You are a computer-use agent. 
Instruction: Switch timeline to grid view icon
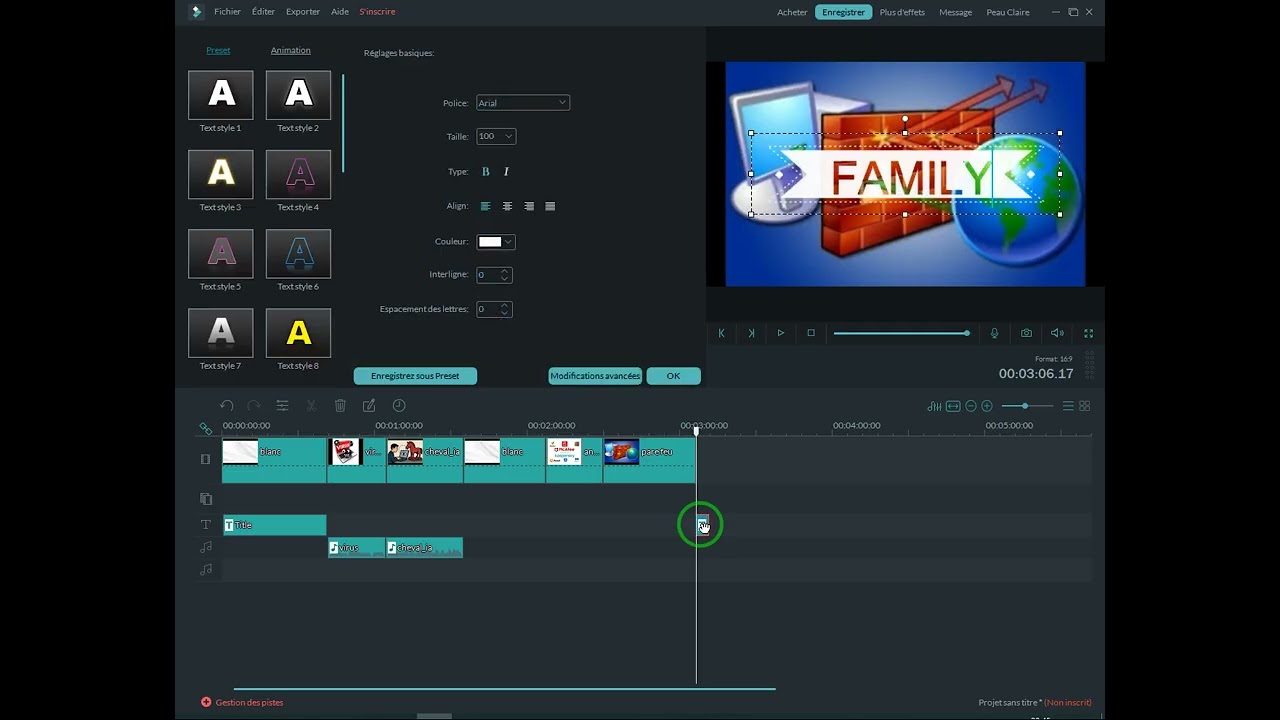coord(1084,406)
